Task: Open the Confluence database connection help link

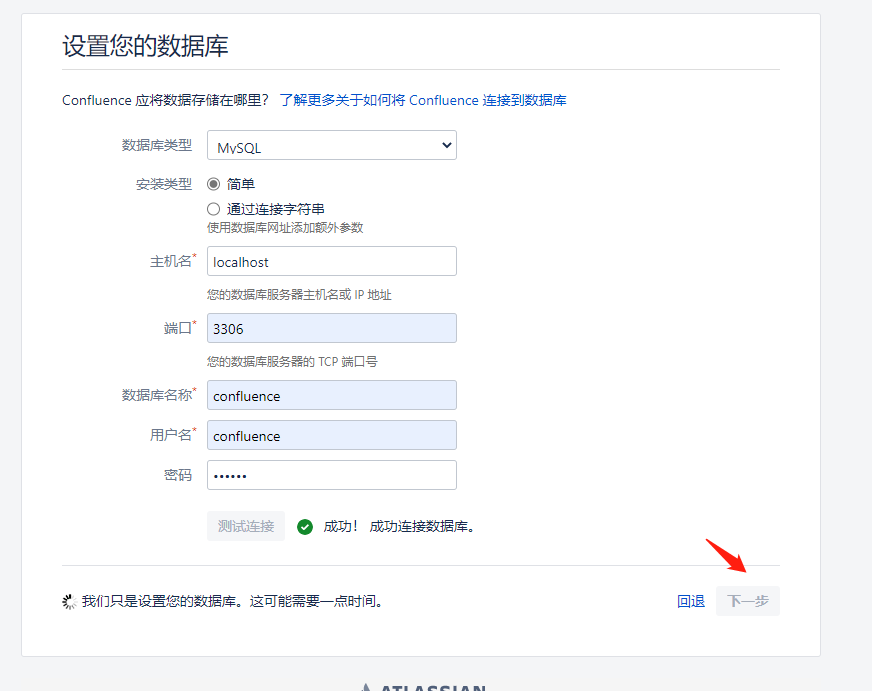Action: click(423, 100)
